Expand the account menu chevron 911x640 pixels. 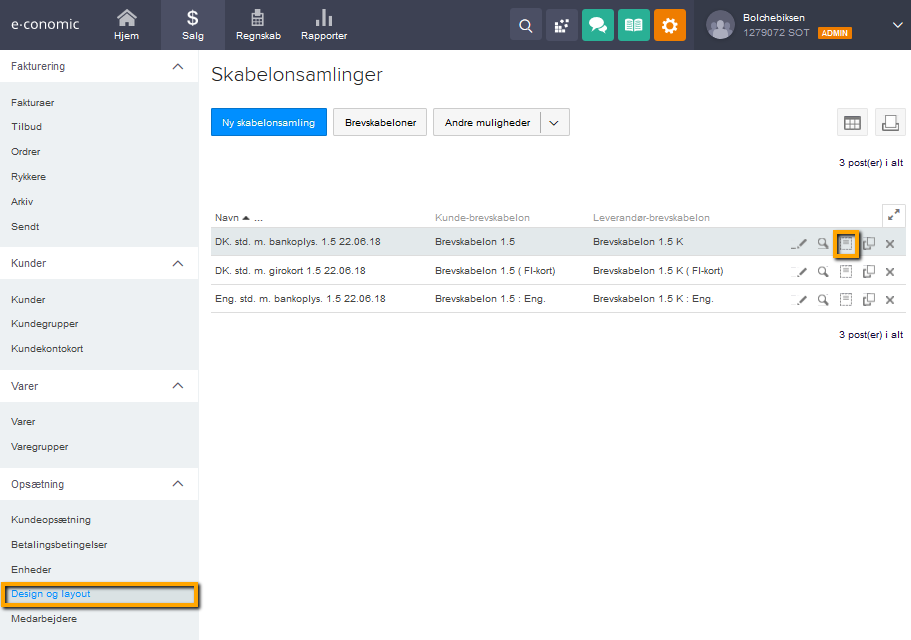pos(896,25)
